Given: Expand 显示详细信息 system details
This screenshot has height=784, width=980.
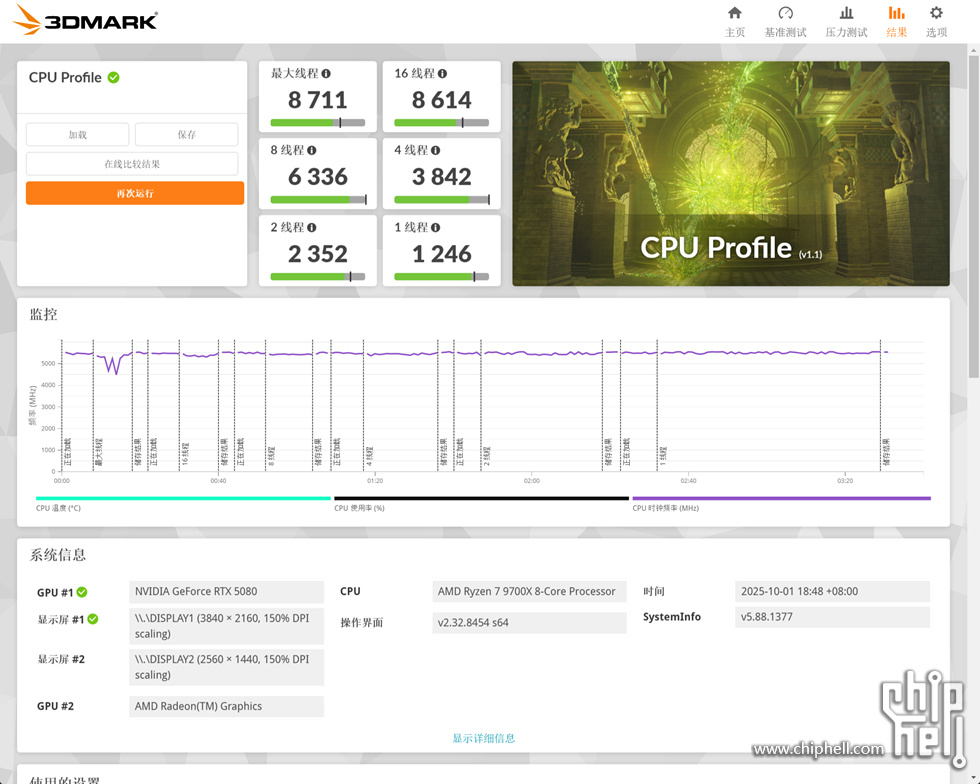Looking at the screenshot, I should point(483,738).
